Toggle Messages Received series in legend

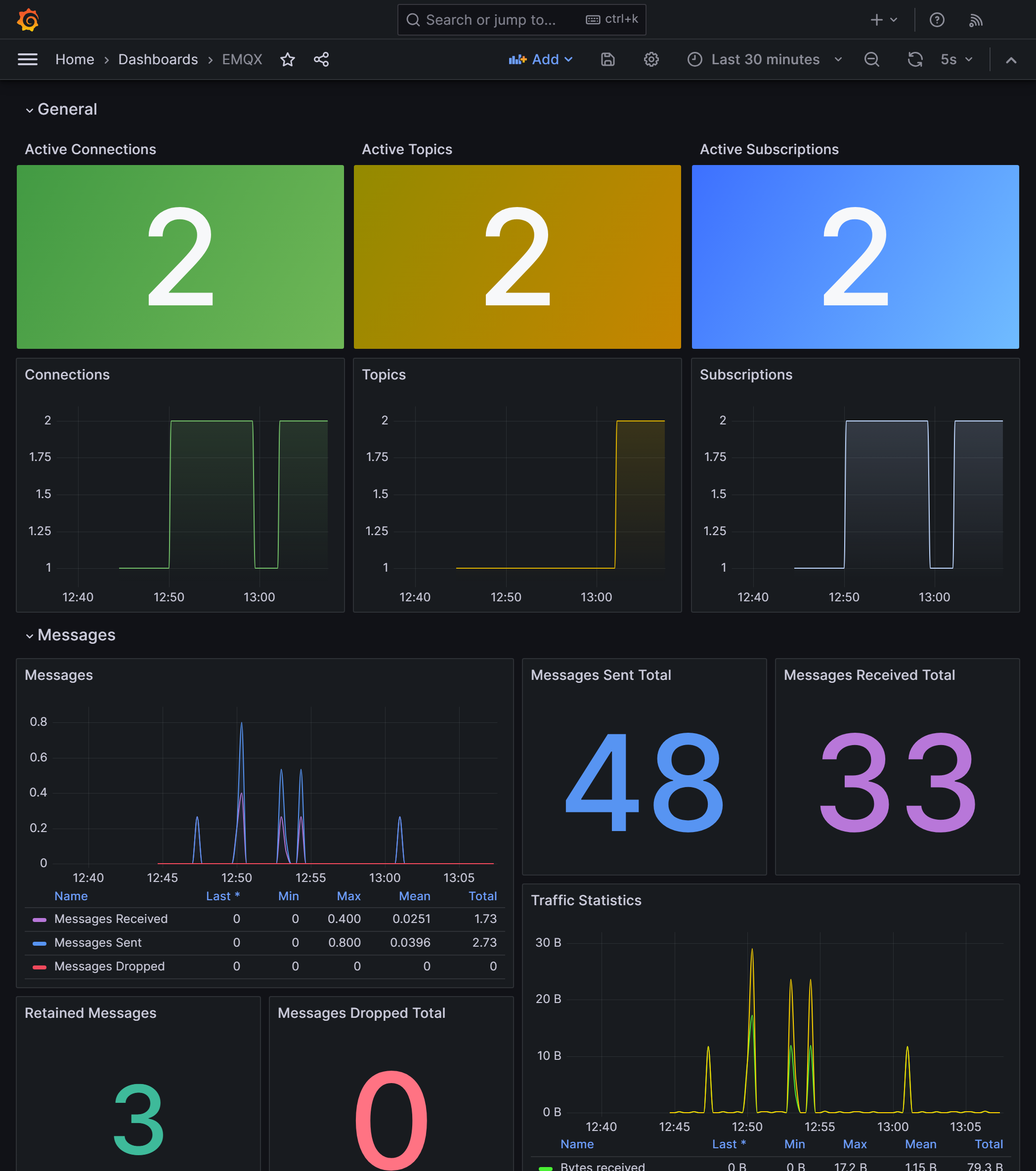[111, 919]
